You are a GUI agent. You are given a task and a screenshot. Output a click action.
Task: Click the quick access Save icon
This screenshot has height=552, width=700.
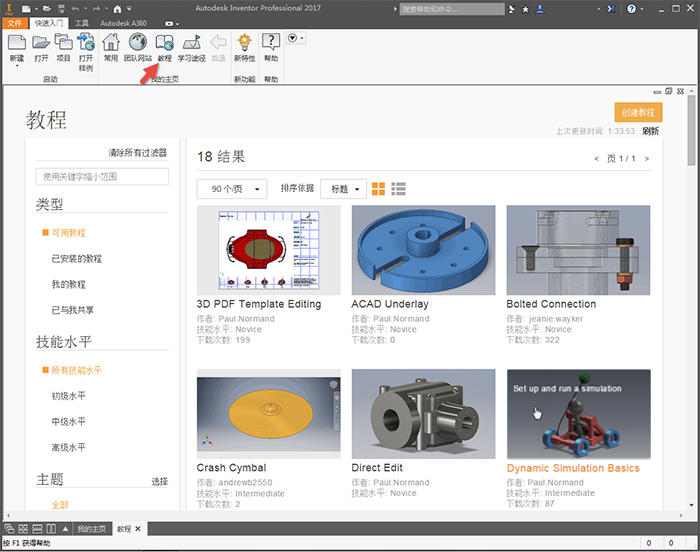[61, 8]
